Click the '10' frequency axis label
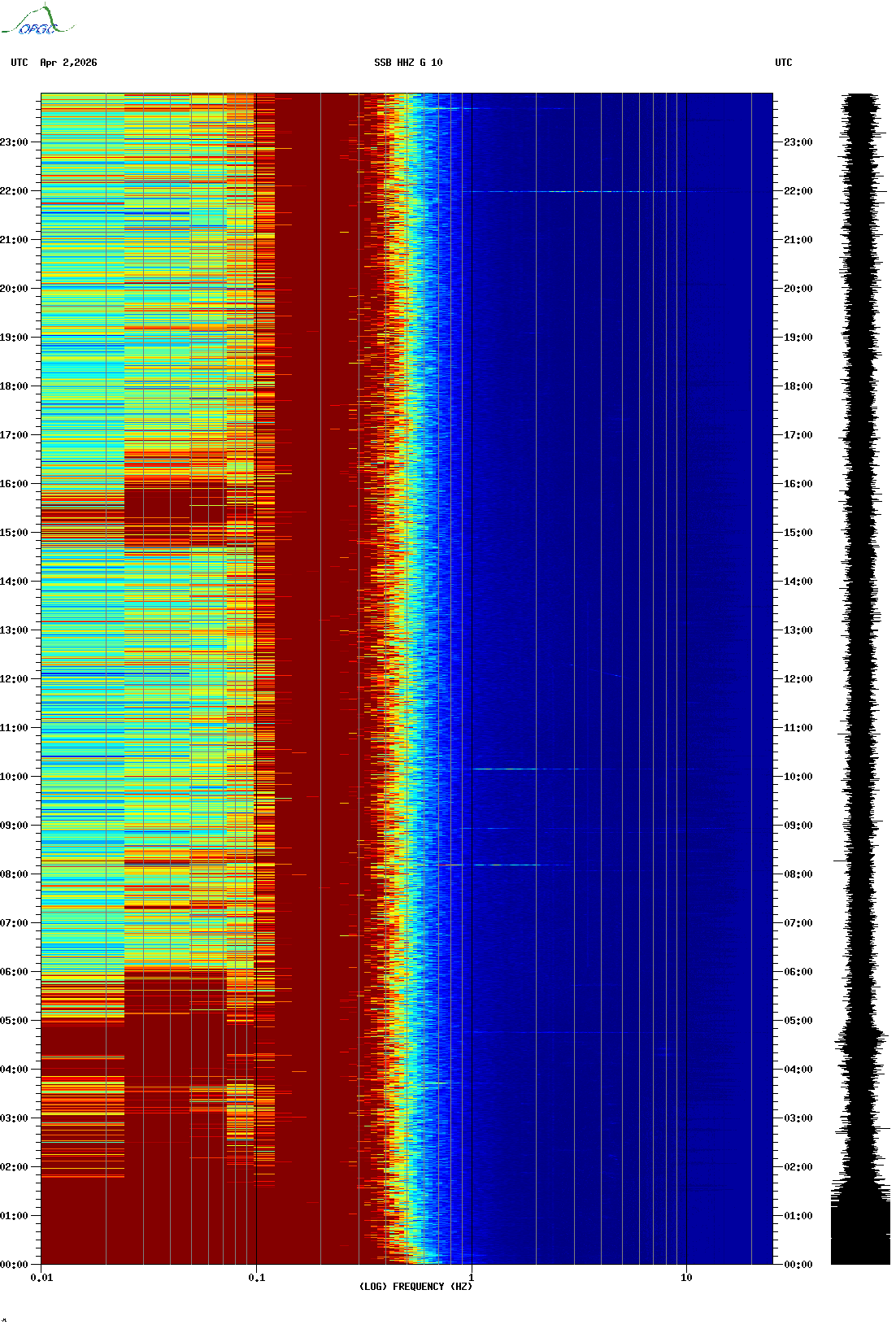The height and width of the screenshot is (1329, 896). click(x=686, y=1278)
